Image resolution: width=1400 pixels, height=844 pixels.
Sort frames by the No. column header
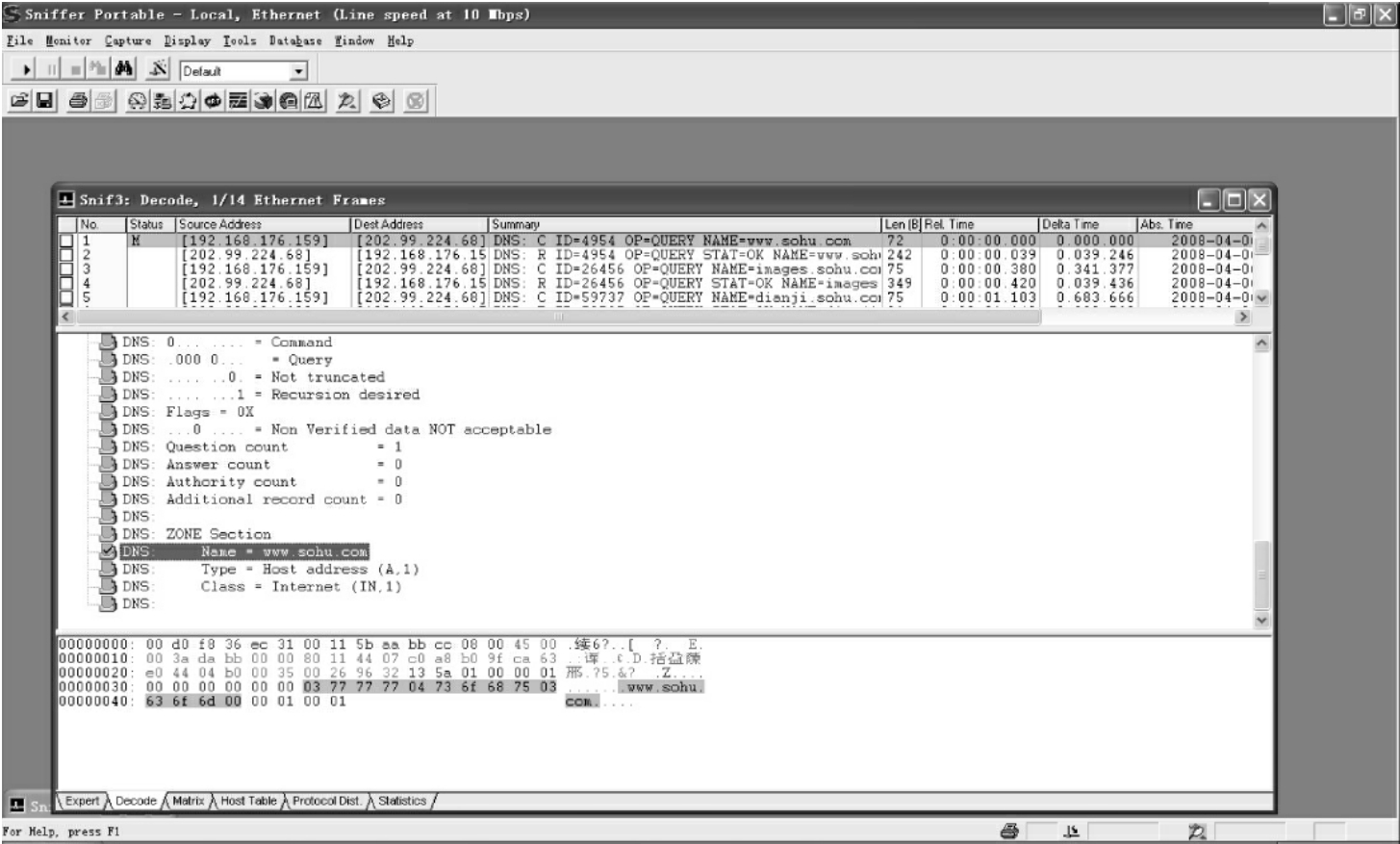(x=102, y=224)
